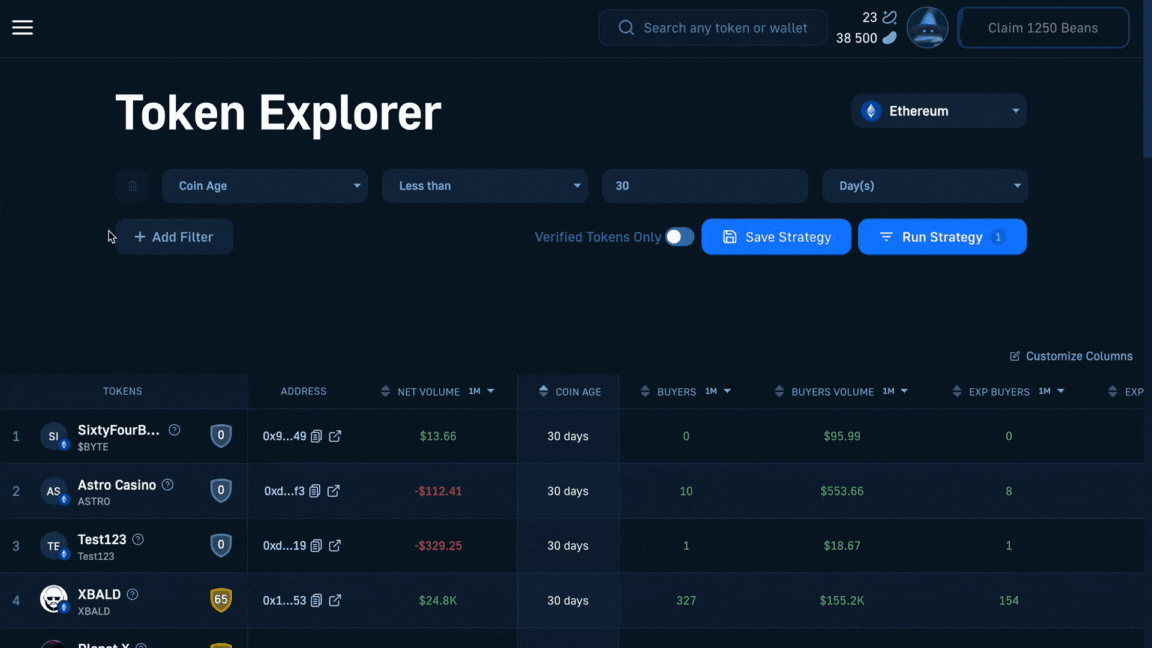The height and width of the screenshot is (648, 1152).
Task: Sort table by Net Volume arrows
Action: point(386,392)
